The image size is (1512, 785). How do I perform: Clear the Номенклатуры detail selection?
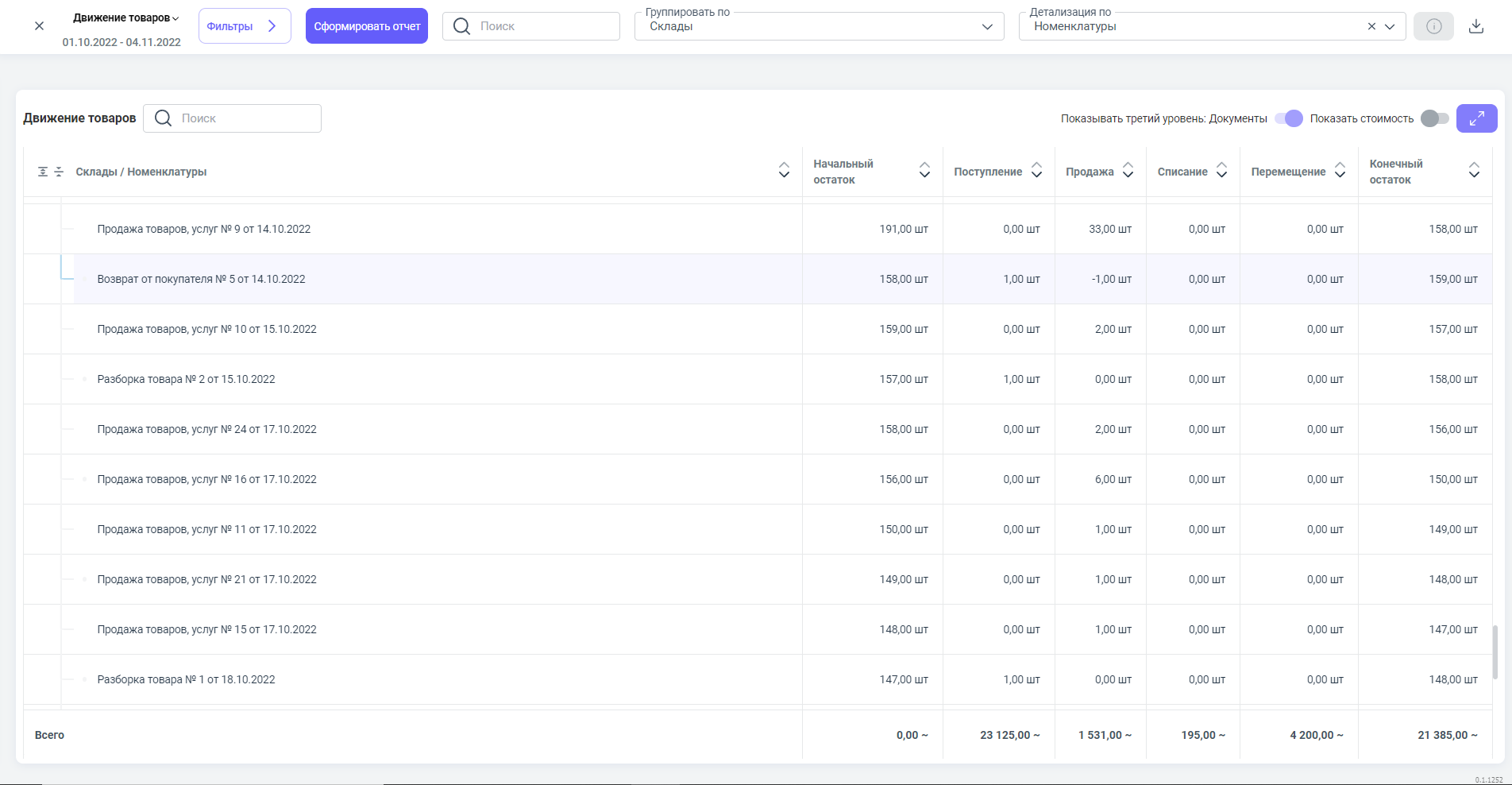click(x=1371, y=26)
